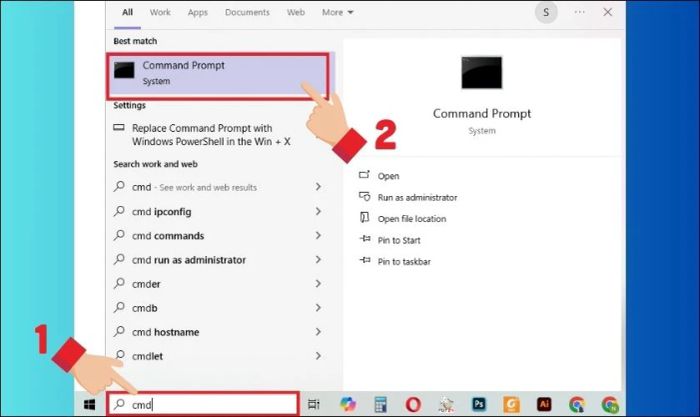
Task: Click the large Command Prompt preview icon
Action: pyautogui.click(x=482, y=72)
